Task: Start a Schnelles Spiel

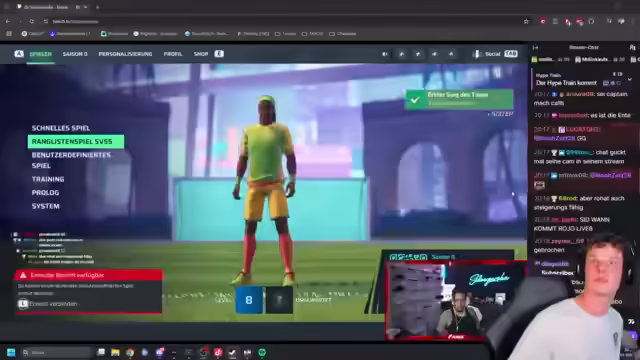Action: [61, 128]
